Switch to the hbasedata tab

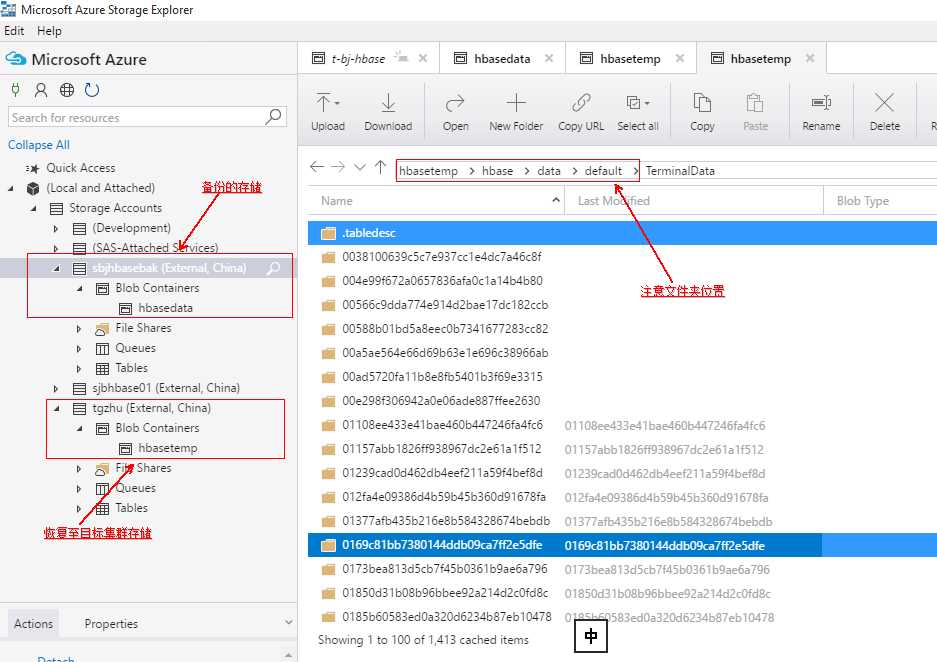point(502,59)
